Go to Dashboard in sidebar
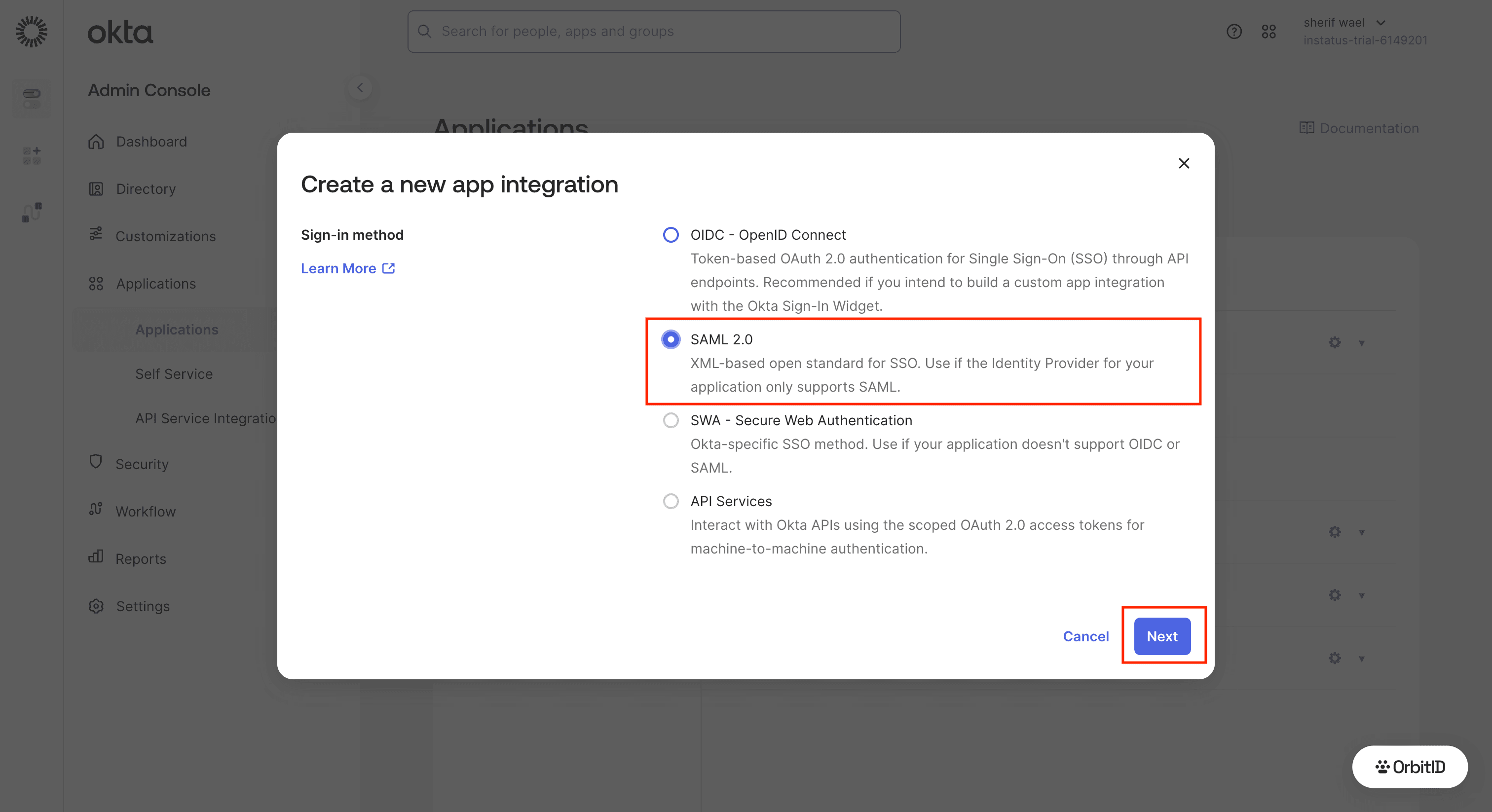Viewport: 1492px width, 812px height. click(x=151, y=142)
